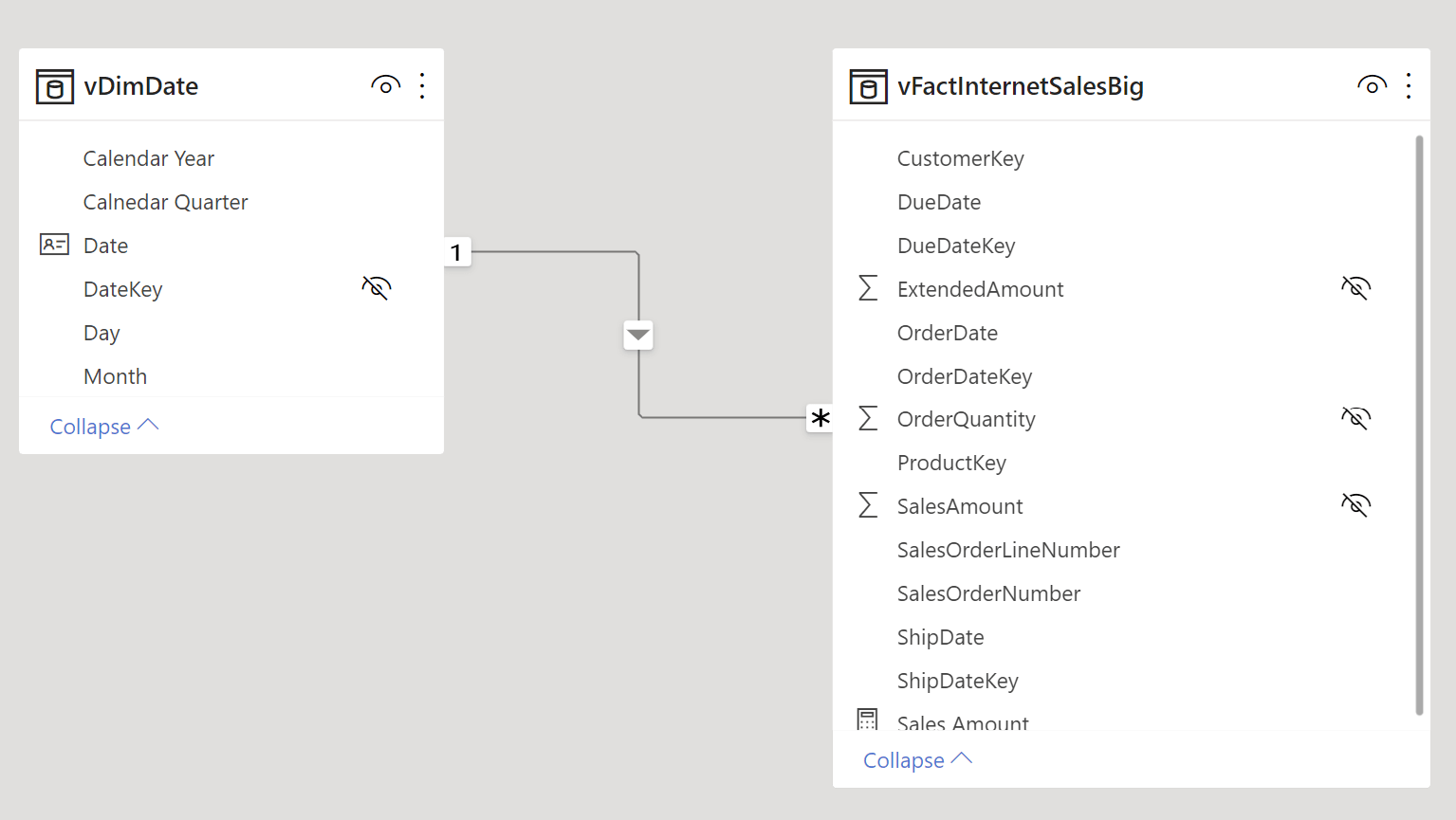The width and height of the screenshot is (1456, 820).
Task: Unhide the SalesAmount column via its eye icon
Action: [x=1355, y=504]
